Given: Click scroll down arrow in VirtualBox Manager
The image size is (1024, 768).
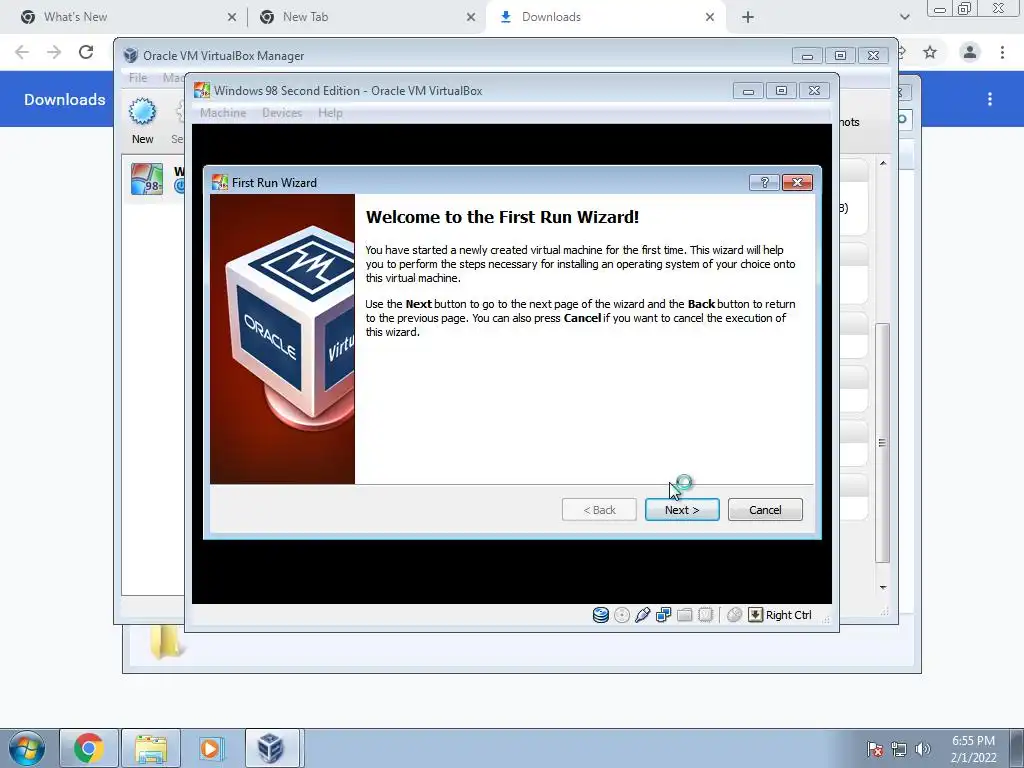Looking at the screenshot, I should pos(883,588).
